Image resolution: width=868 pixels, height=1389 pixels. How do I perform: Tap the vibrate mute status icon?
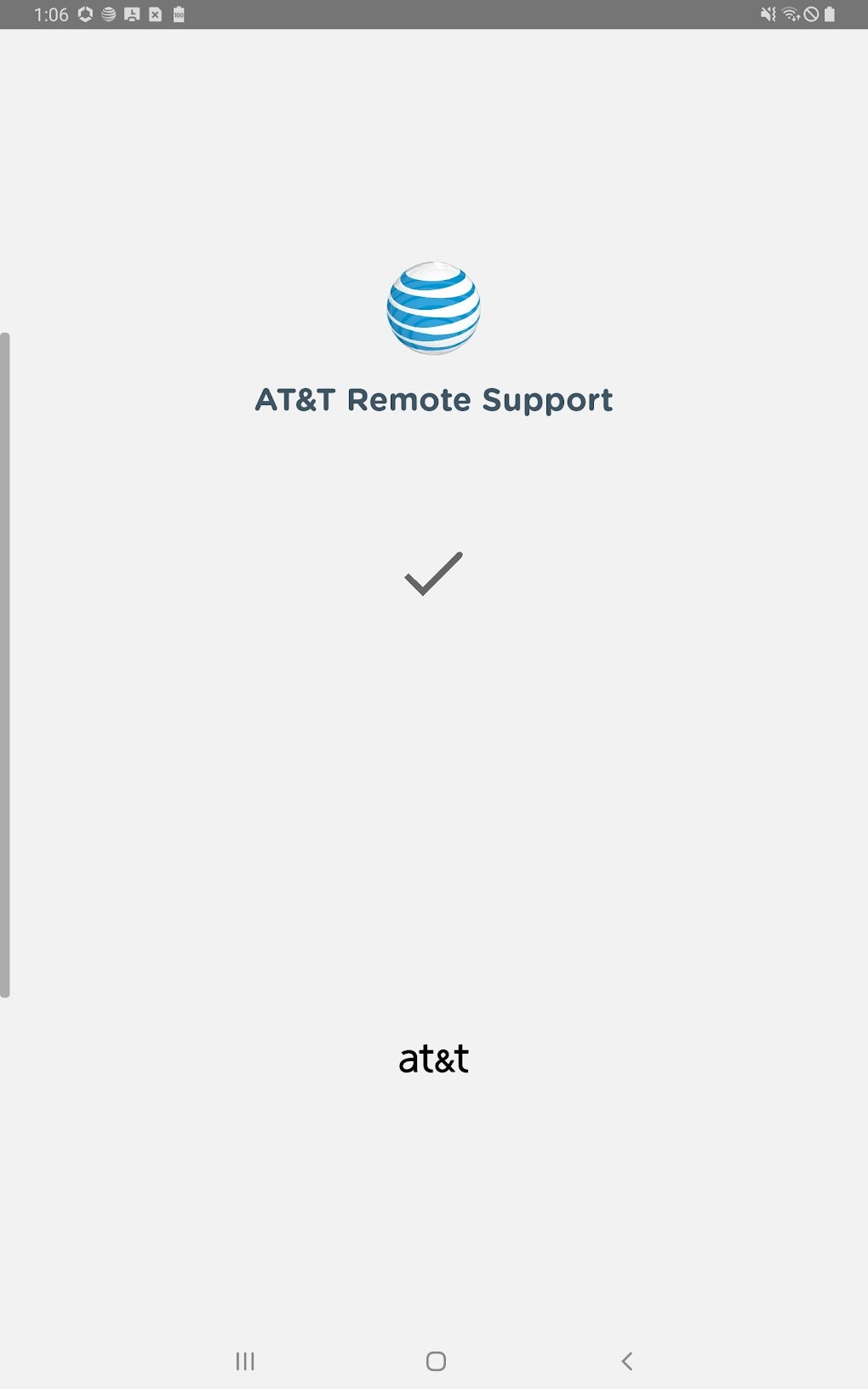pyautogui.click(x=768, y=14)
